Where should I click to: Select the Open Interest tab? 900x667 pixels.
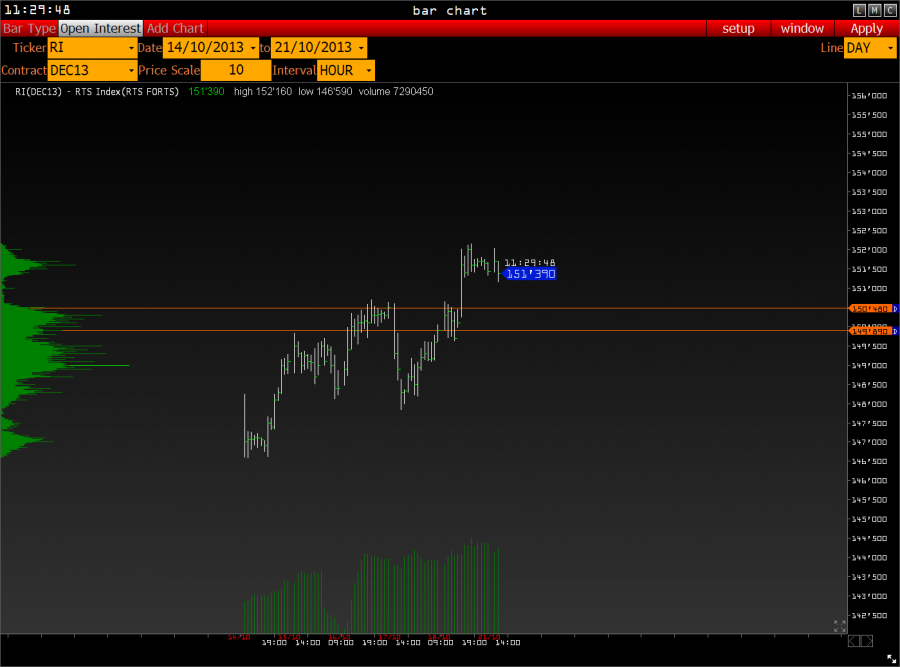point(100,28)
